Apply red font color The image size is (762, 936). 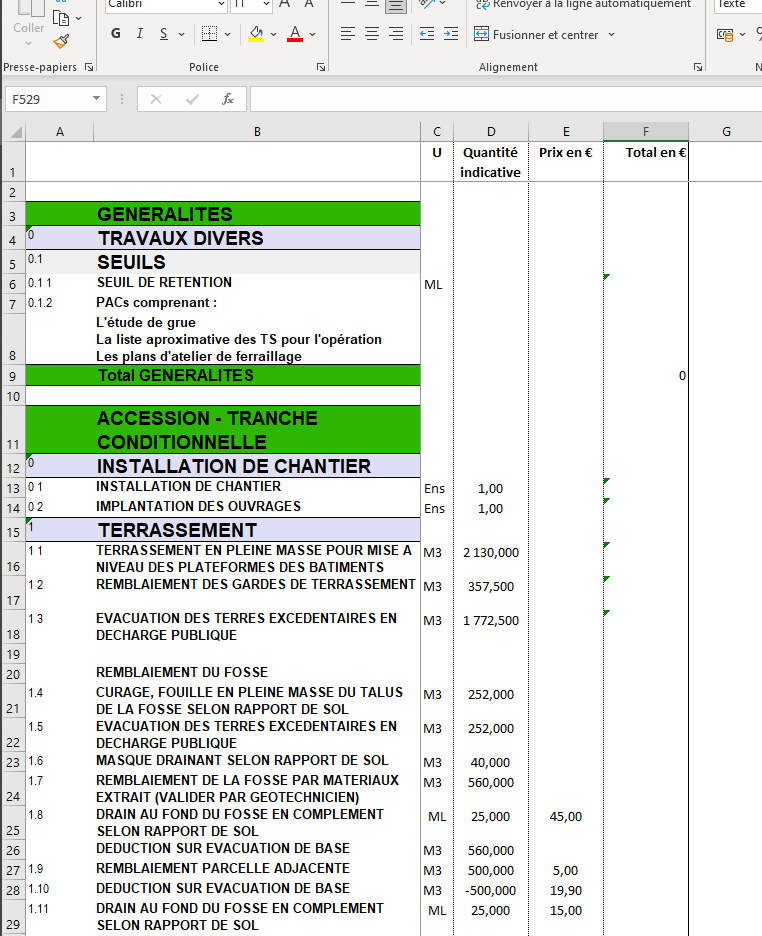coord(295,33)
